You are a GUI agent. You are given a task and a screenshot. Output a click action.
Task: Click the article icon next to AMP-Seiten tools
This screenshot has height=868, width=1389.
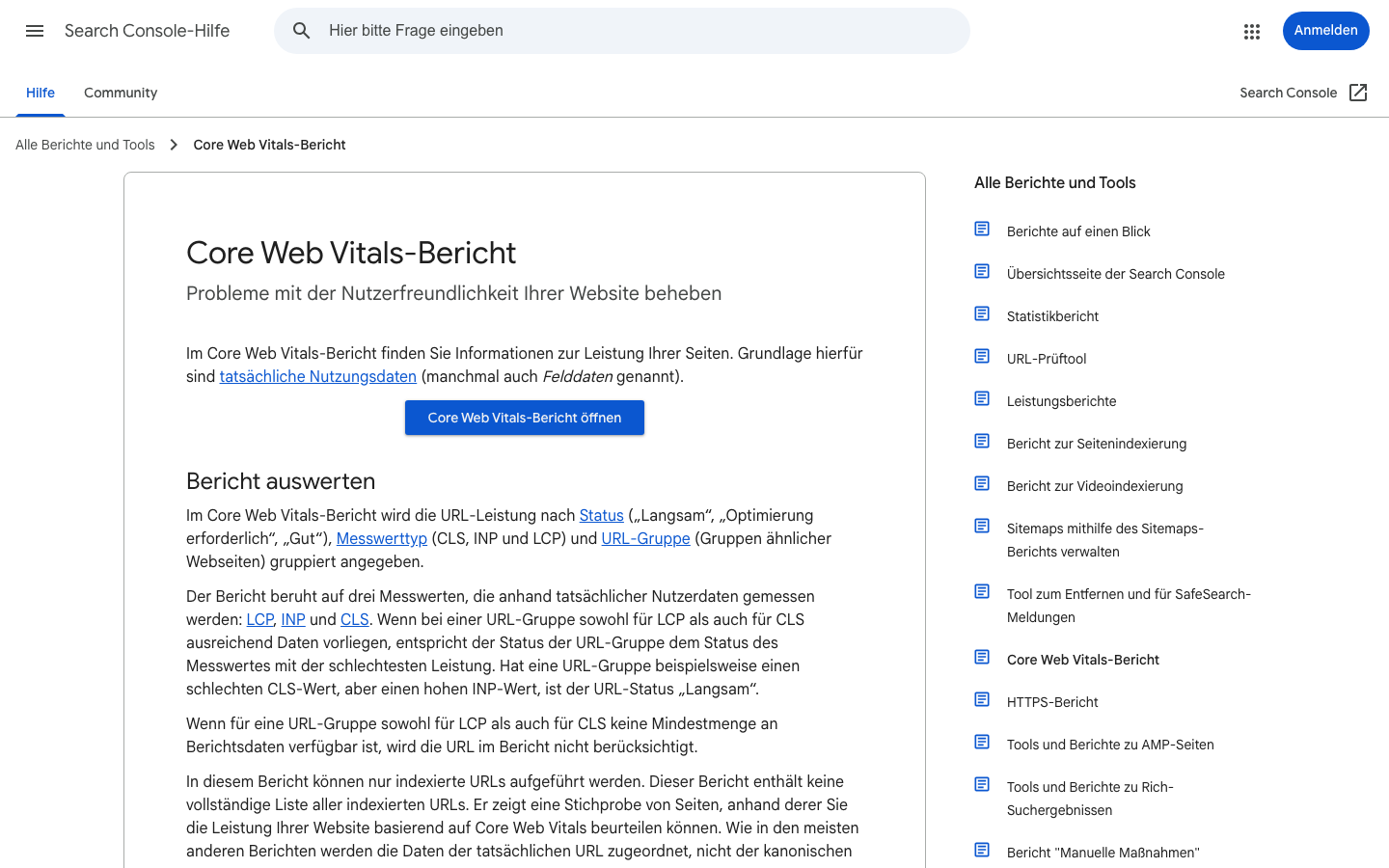tap(982, 742)
